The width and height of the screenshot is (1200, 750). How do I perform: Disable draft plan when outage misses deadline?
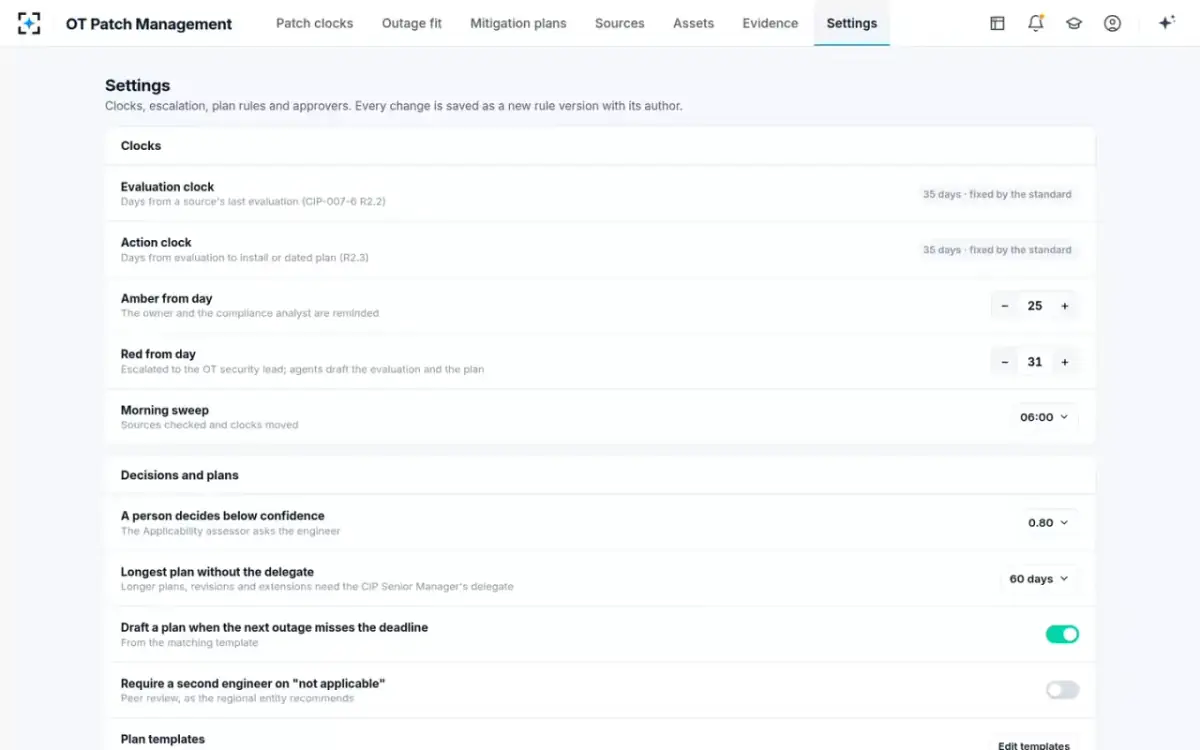pos(1062,634)
